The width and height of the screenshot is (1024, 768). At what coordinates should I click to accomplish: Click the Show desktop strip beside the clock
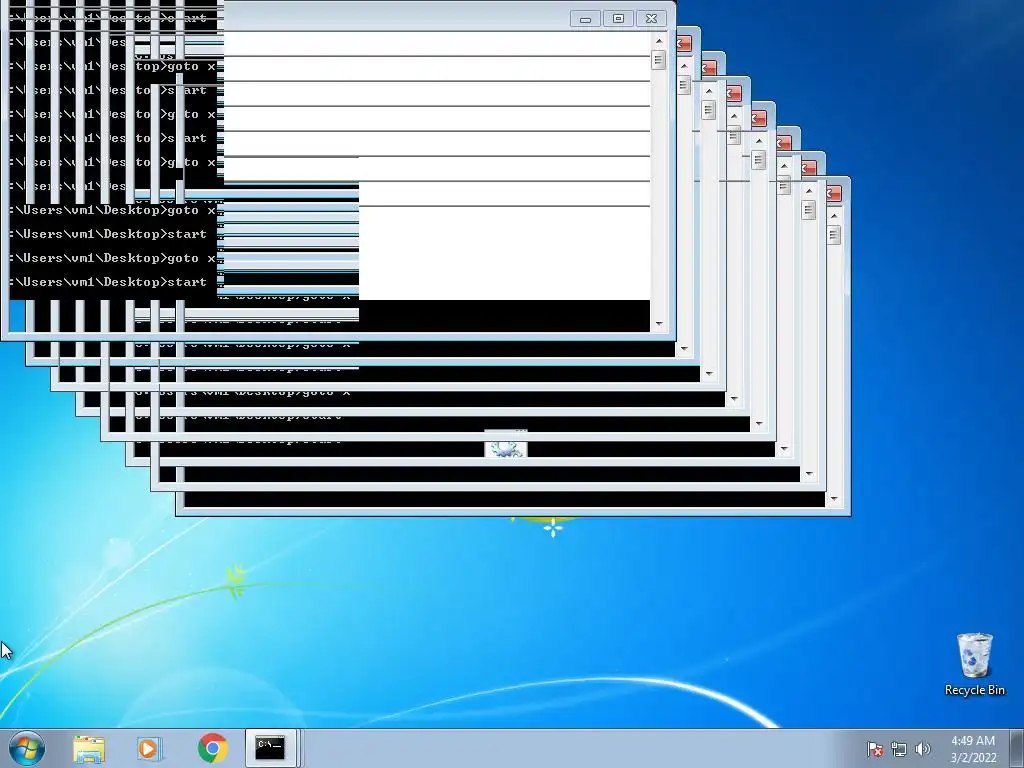tap(1017, 749)
